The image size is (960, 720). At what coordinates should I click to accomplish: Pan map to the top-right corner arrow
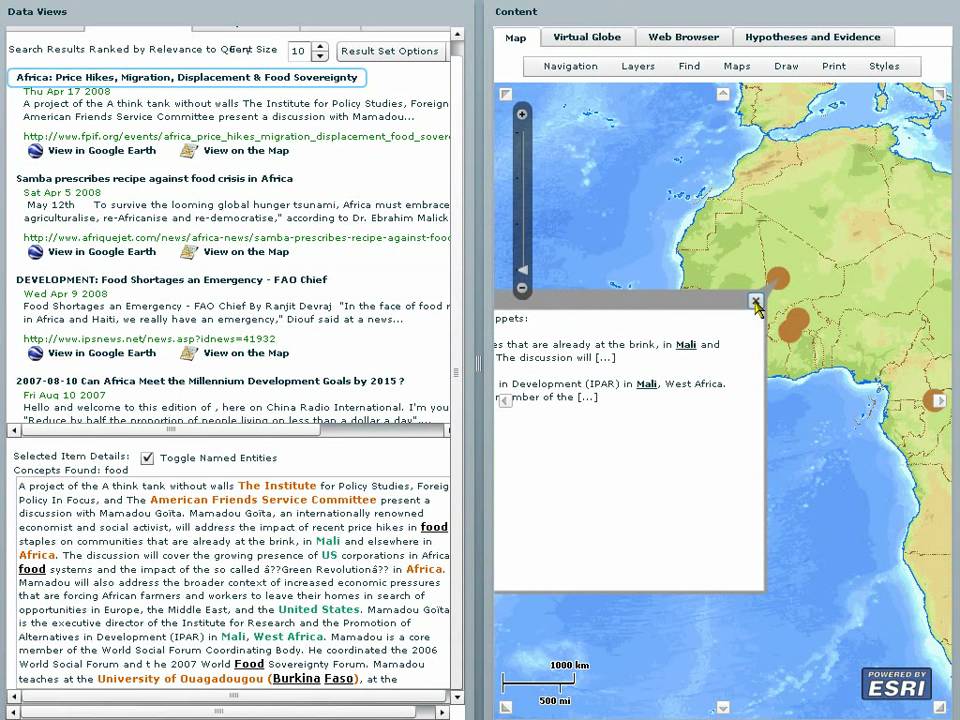click(940, 94)
